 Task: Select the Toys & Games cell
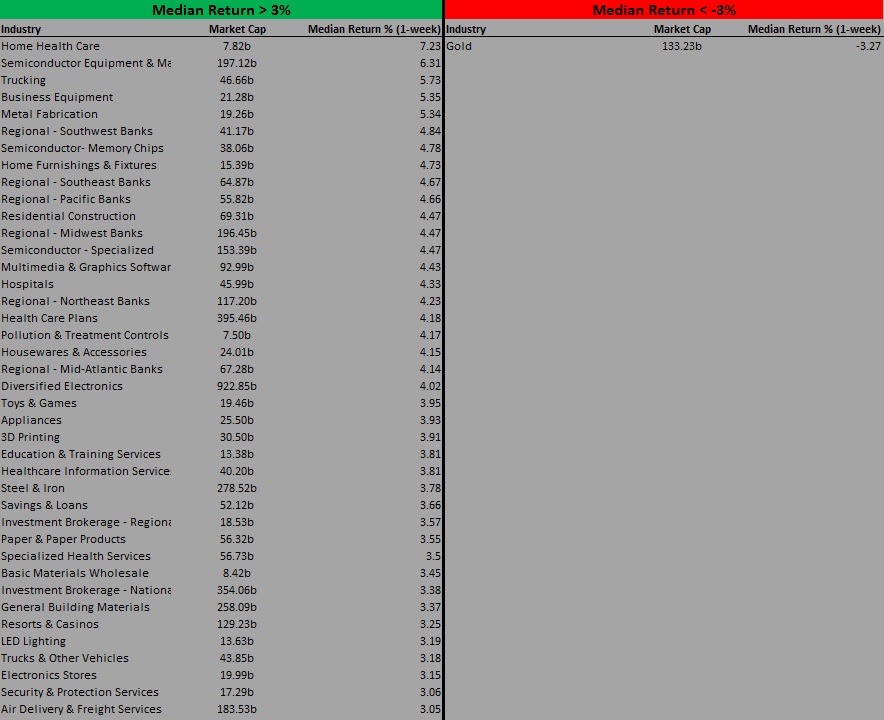point(39,403)
